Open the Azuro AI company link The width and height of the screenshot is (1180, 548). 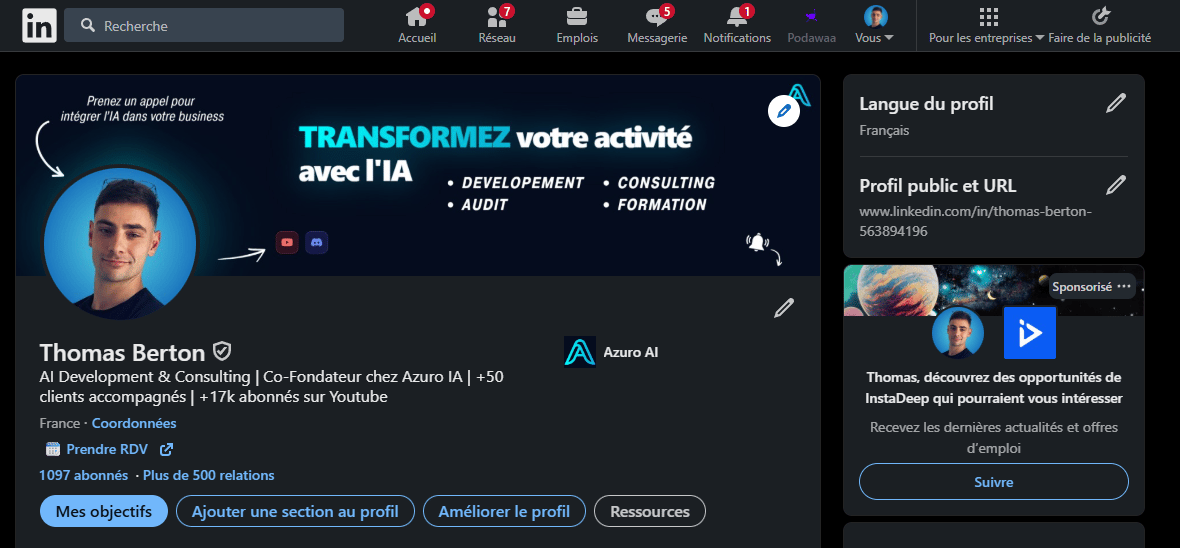(x=631, y=352)
